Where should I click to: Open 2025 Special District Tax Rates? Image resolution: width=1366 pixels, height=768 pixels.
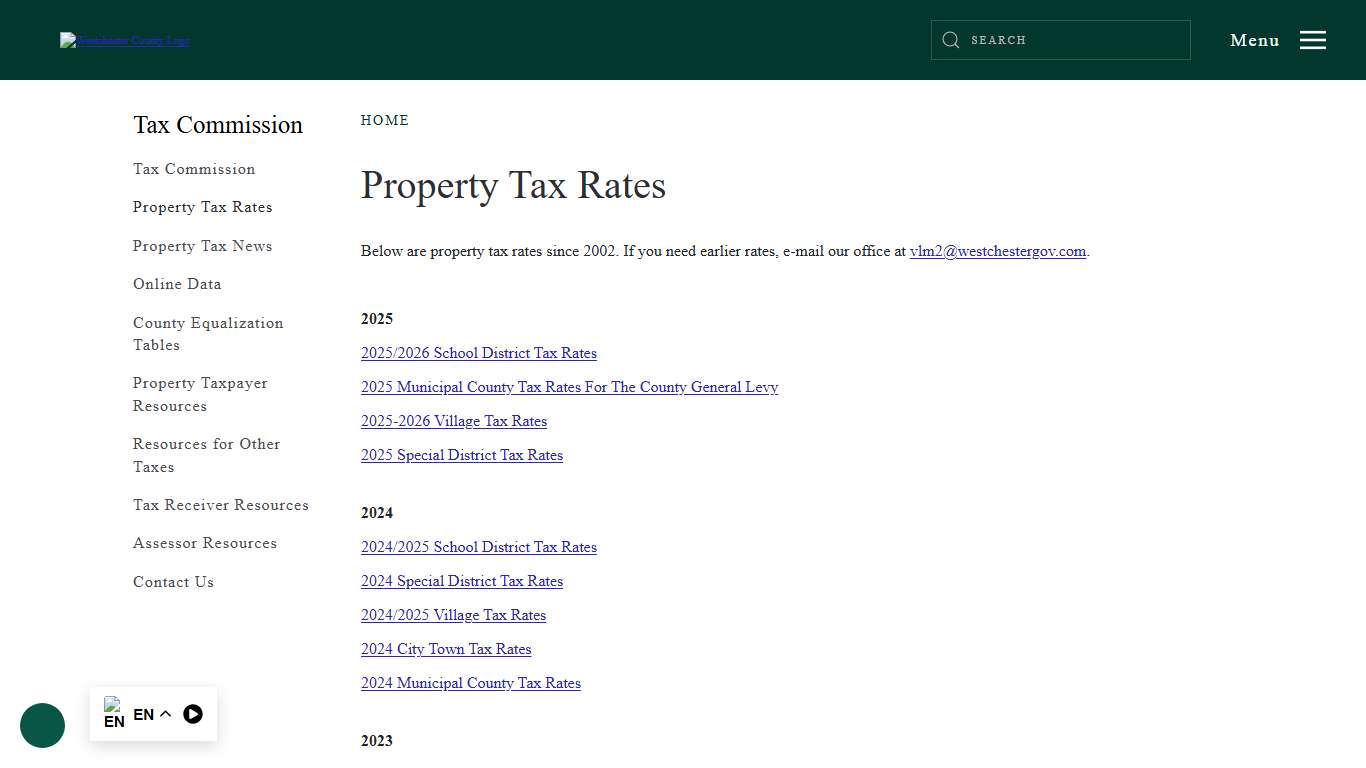point(461,455)
